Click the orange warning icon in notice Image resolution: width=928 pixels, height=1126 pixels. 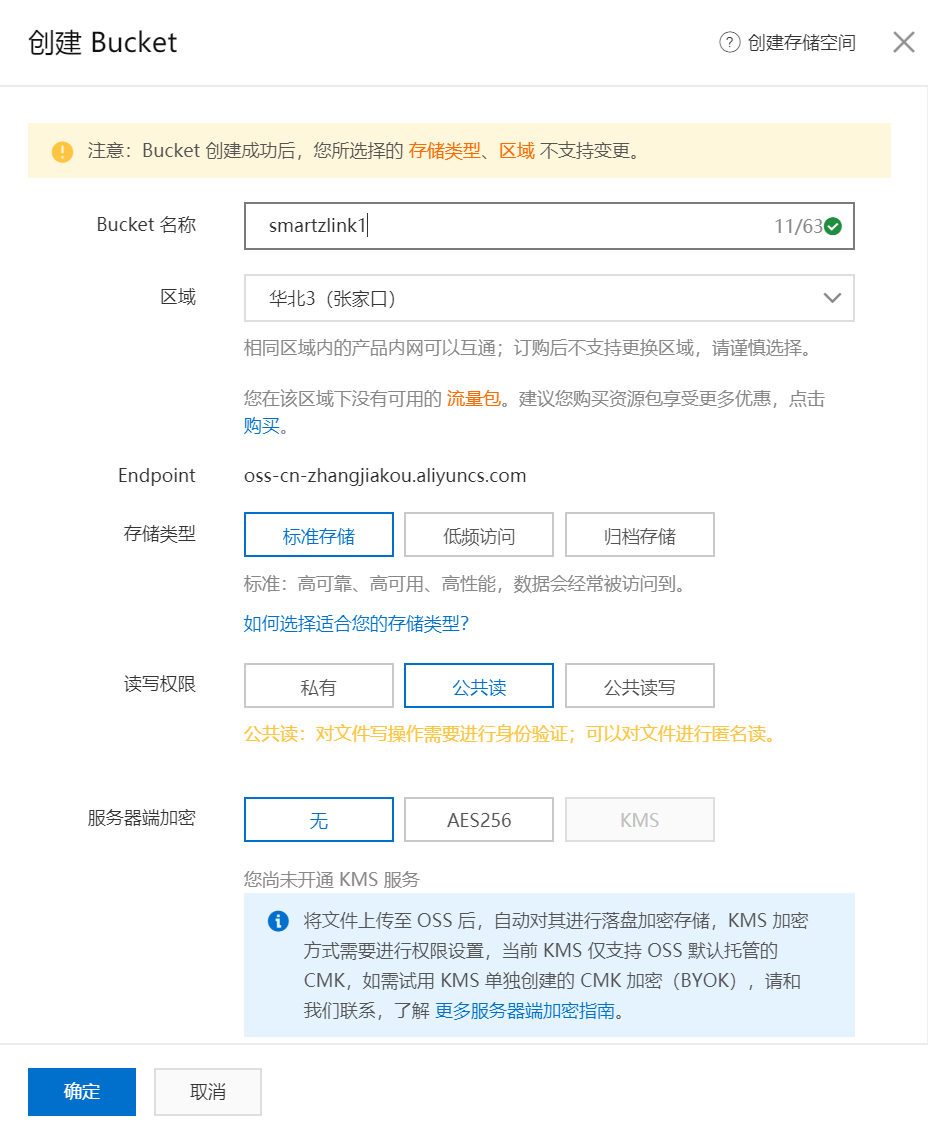tap(62, 152)
